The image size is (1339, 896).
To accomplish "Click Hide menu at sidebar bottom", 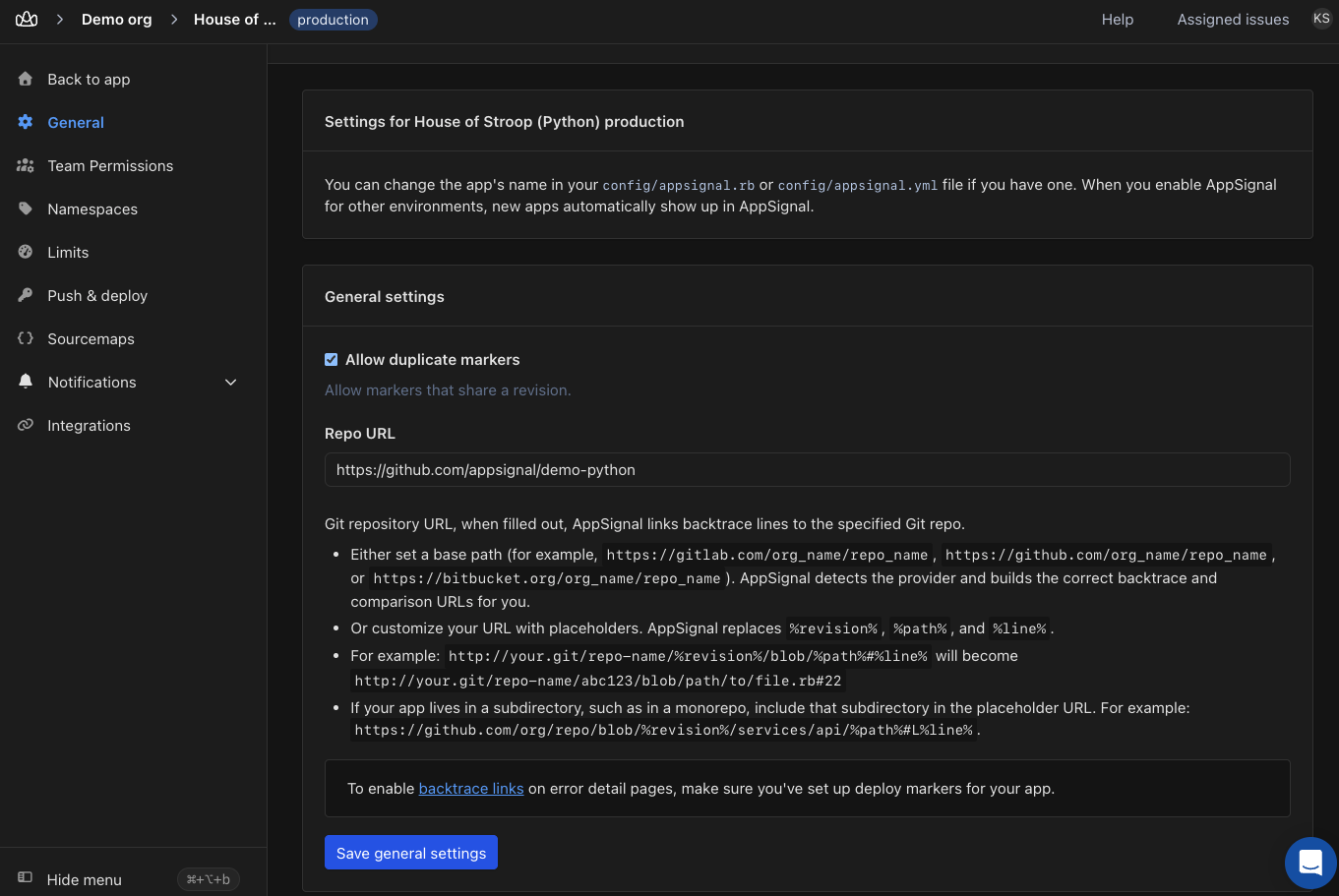I will [x=85, y=879].
